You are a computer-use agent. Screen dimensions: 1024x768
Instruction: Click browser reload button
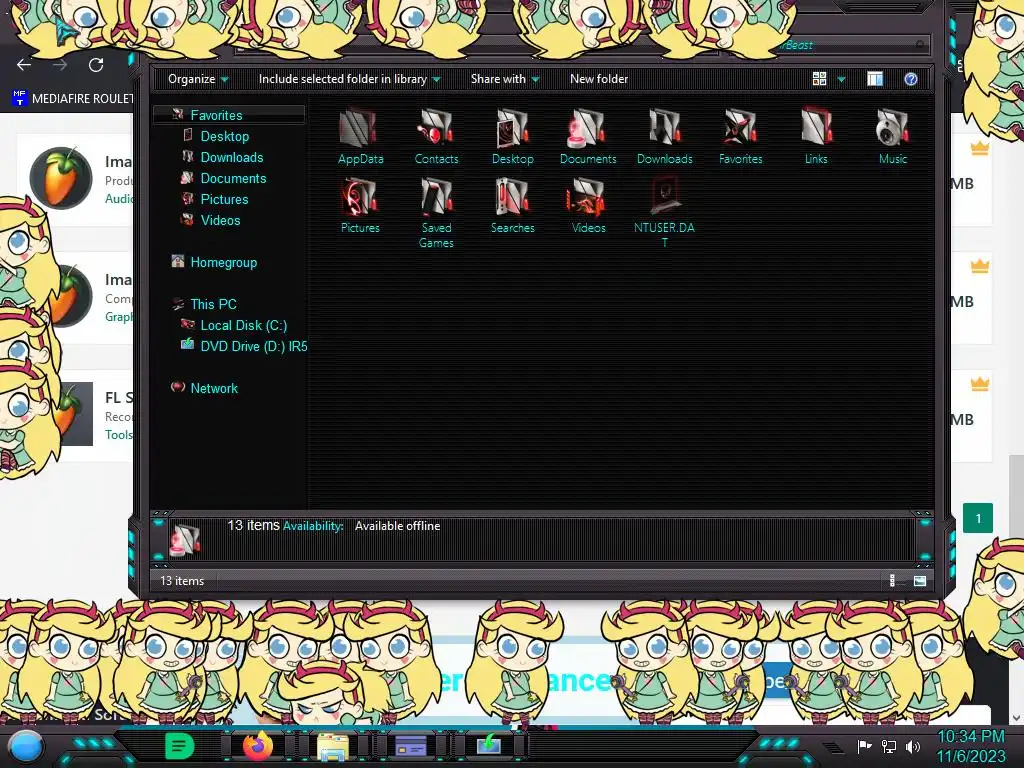(x=96, y=65)
